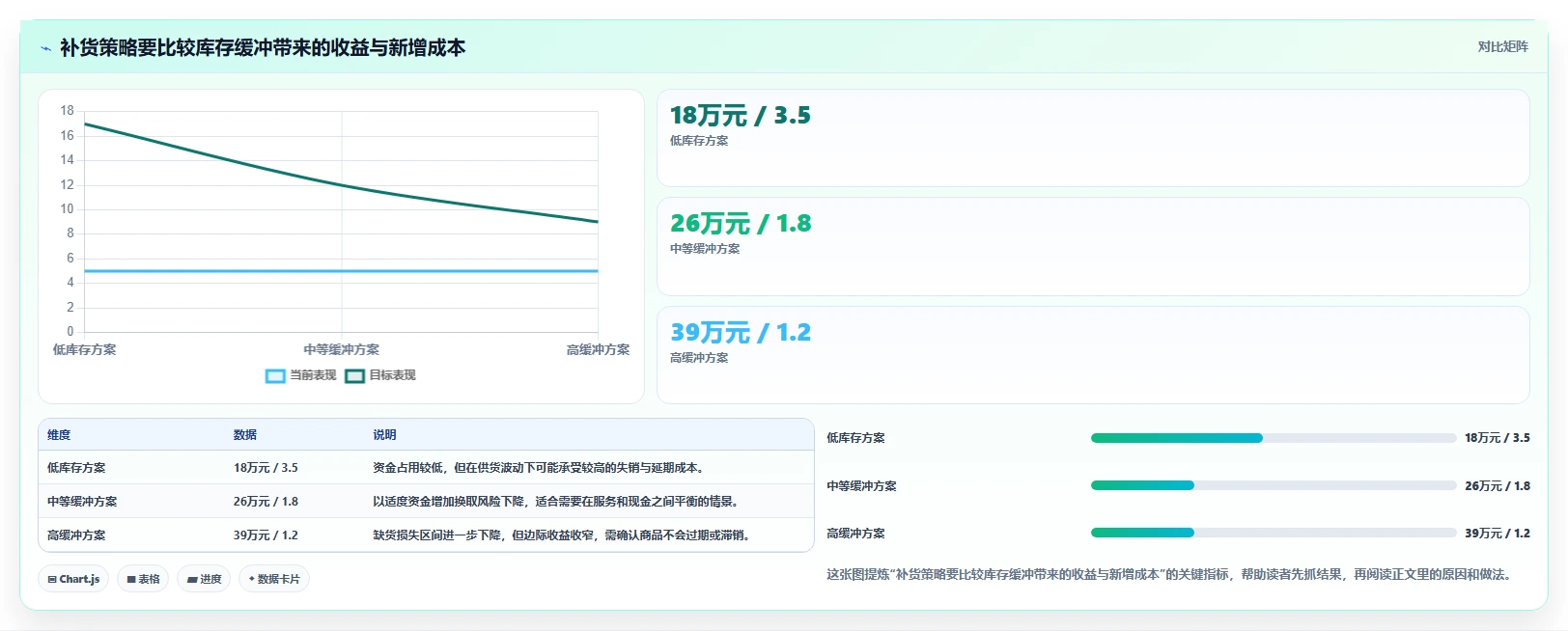Click the 进度 tag chip
Screen dimensions: 1568x631
[204, 579]
